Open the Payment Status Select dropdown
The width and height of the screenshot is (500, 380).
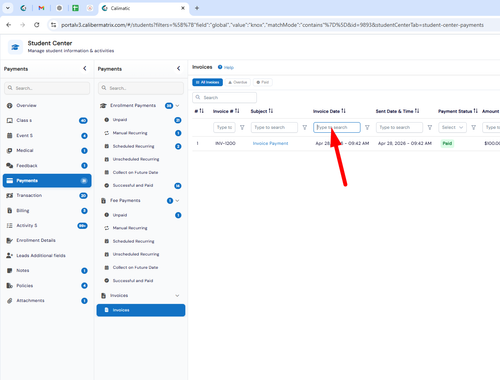pyautogui.click(x=452, y=127)
